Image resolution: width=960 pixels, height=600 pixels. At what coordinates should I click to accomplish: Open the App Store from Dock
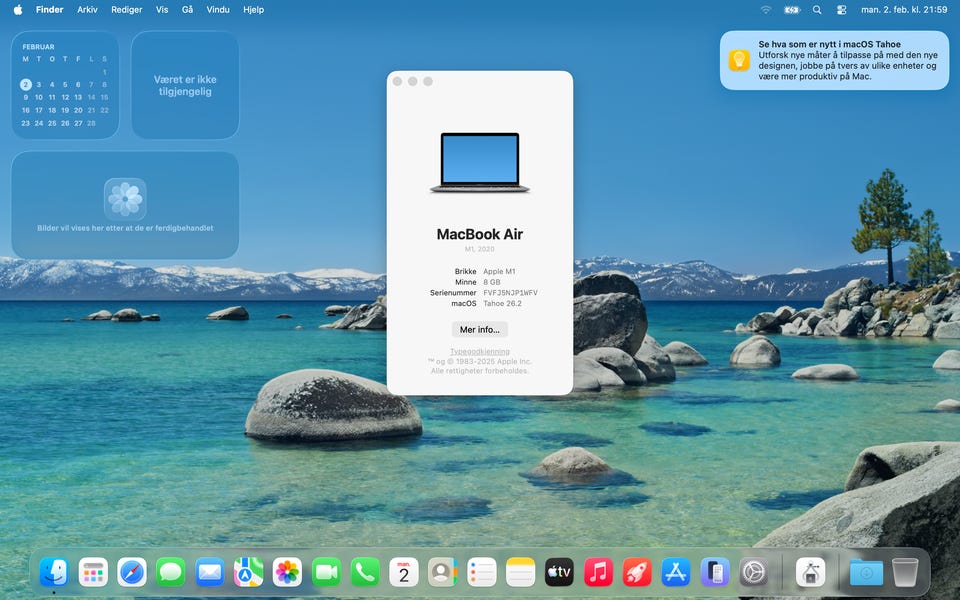pos(676,572)
